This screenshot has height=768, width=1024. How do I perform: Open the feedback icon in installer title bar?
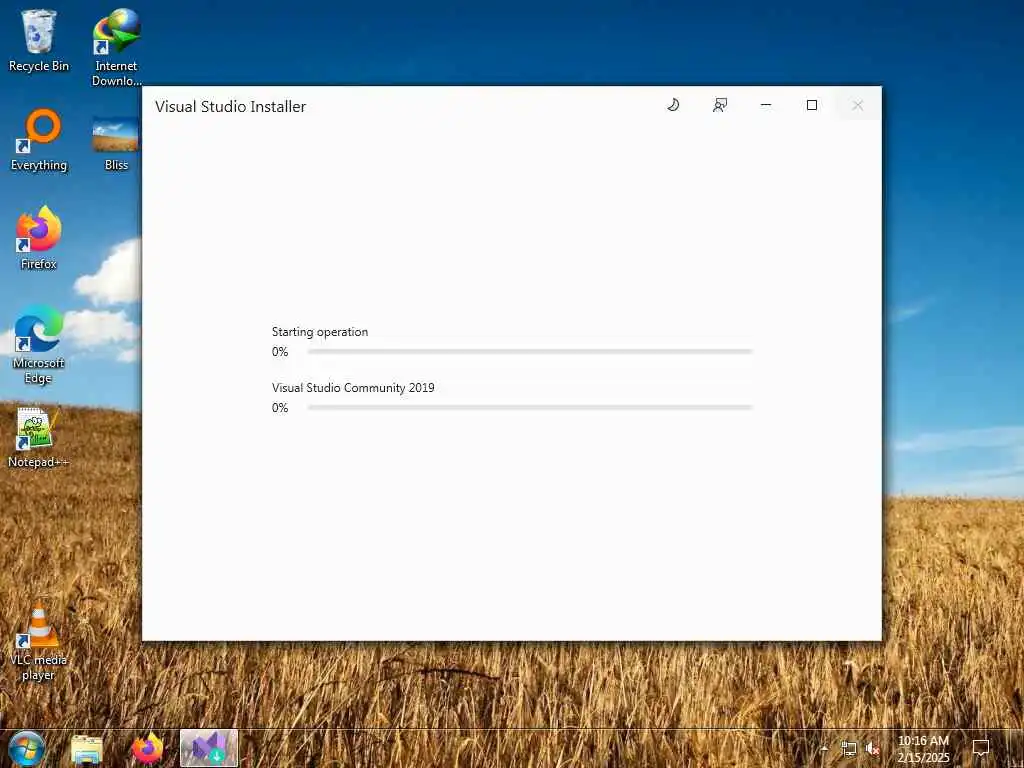point(720,105)
